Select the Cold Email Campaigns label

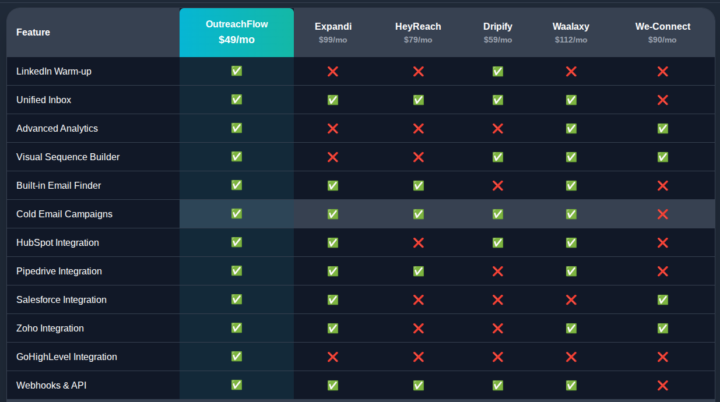pos(64,214)
